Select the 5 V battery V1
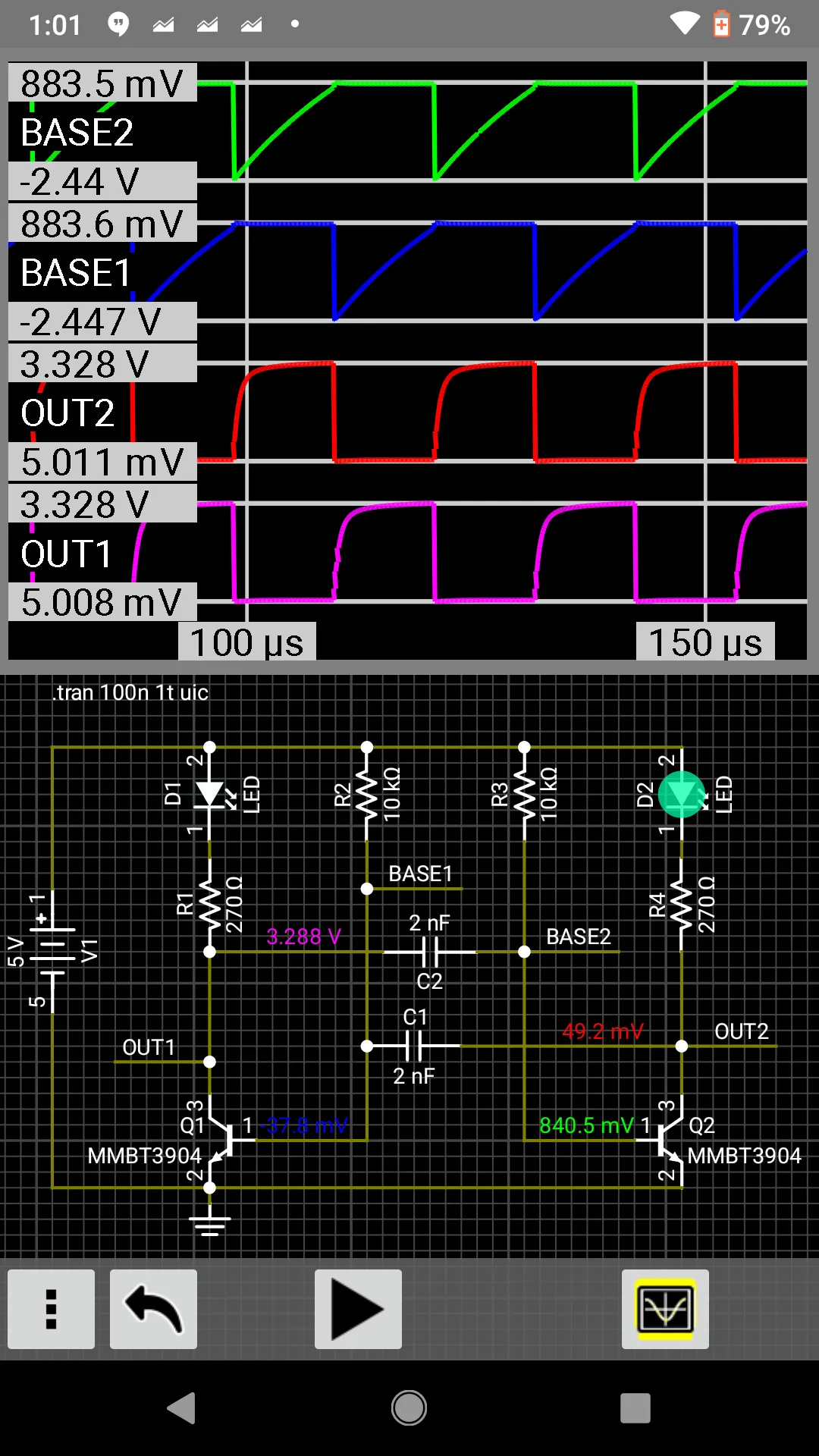 (x=52, y=952)
